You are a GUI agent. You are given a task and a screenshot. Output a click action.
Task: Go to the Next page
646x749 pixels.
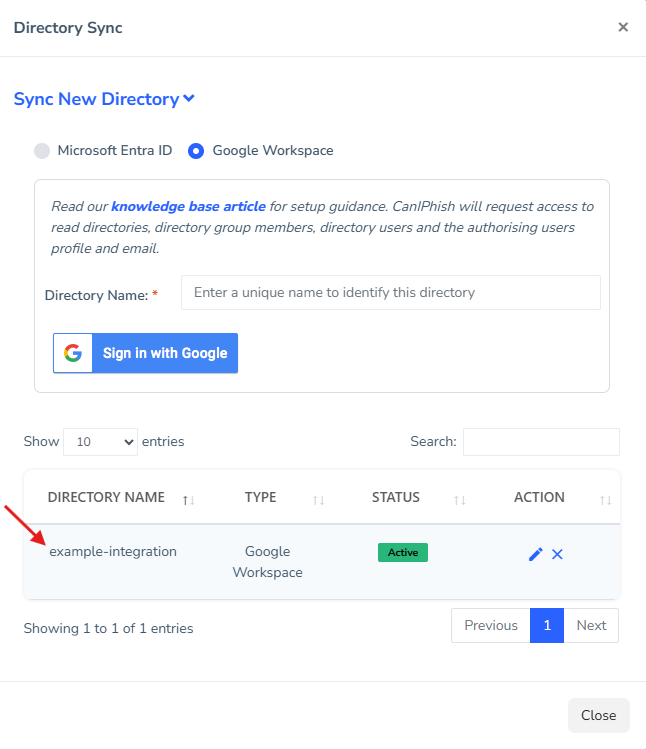coord(591,625)
